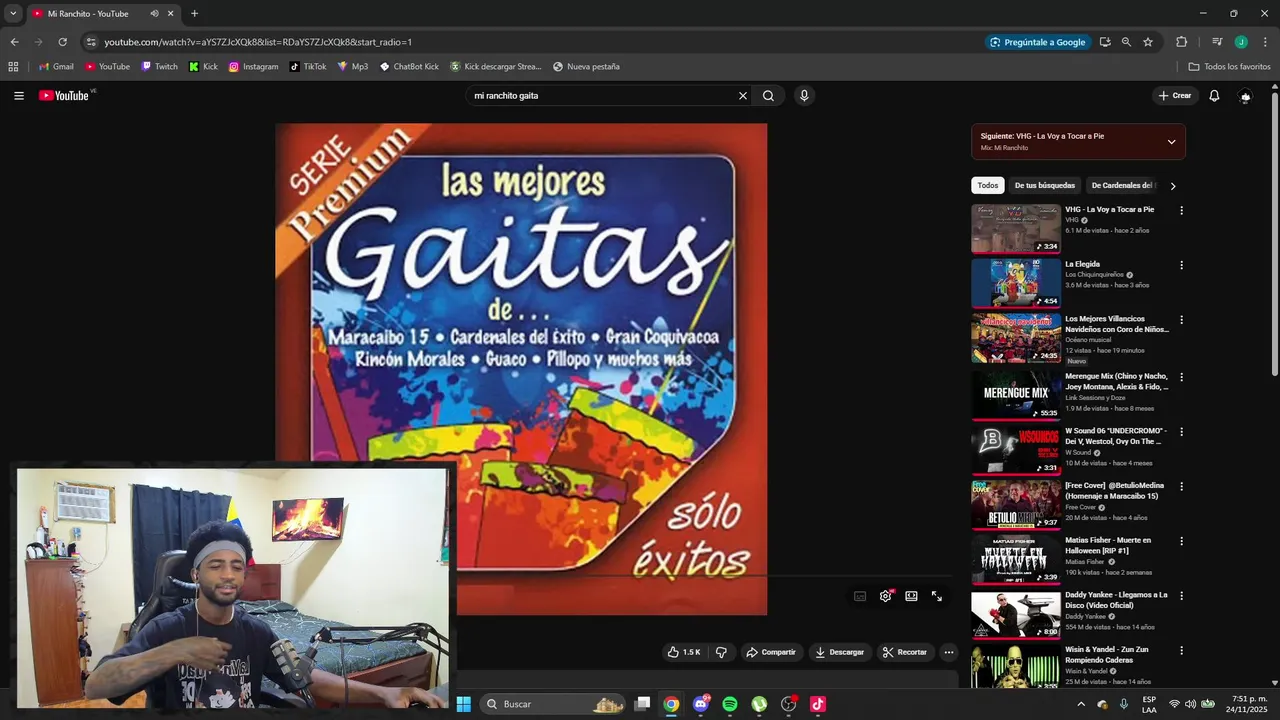The height and width of the screenshot is (720, 1280).
Task: Open Chrome media controls icon
Action: tap(1217, 42)
